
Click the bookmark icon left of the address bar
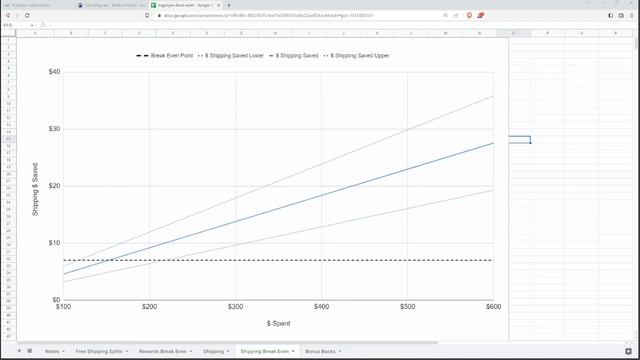(x=147, y=16)
